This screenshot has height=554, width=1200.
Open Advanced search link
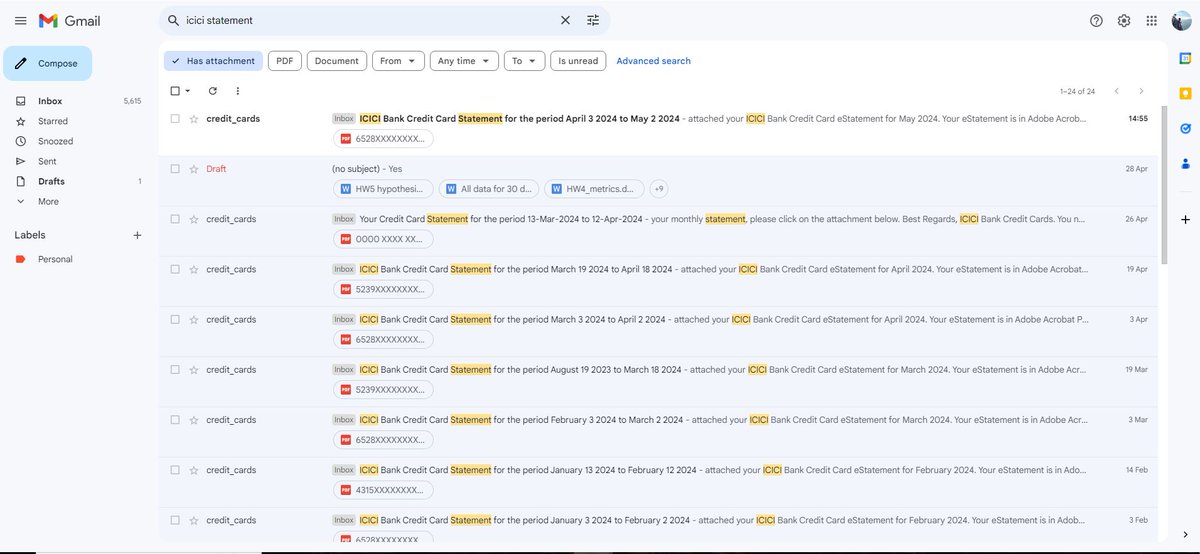click(x=653, y=61)
